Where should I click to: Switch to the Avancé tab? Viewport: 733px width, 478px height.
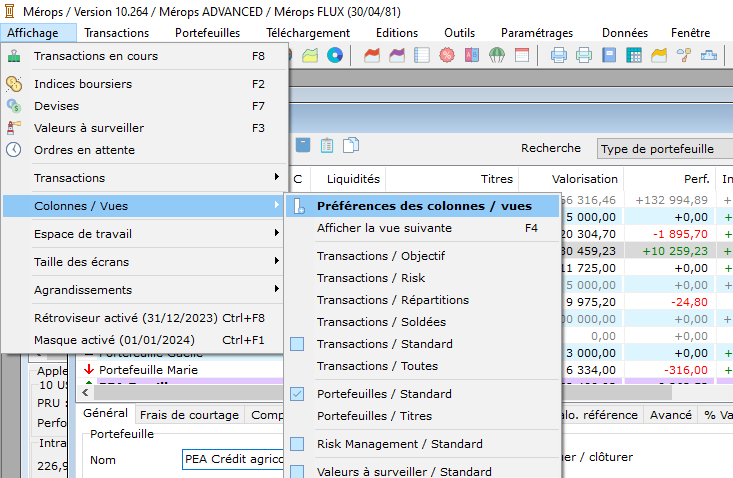(x=671, y=415)
